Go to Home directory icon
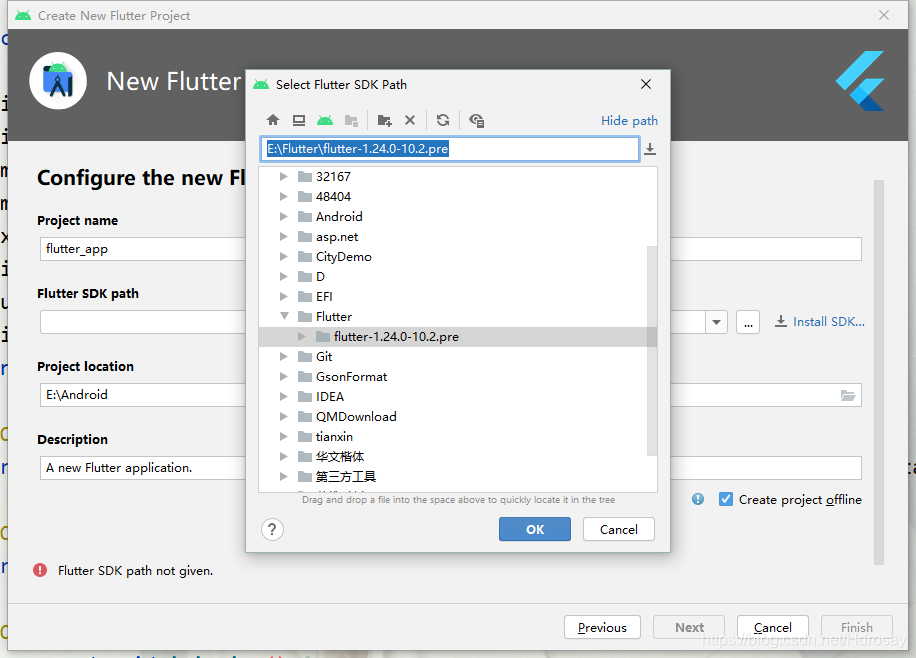The height and width of the screenshot is (658, 916). pyautogui.click(x=273, y=120)
